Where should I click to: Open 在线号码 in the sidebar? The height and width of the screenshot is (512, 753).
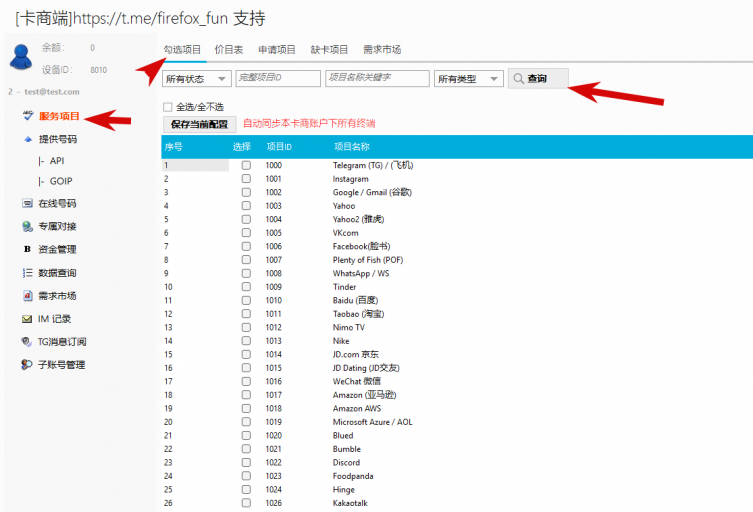[57, 204]
